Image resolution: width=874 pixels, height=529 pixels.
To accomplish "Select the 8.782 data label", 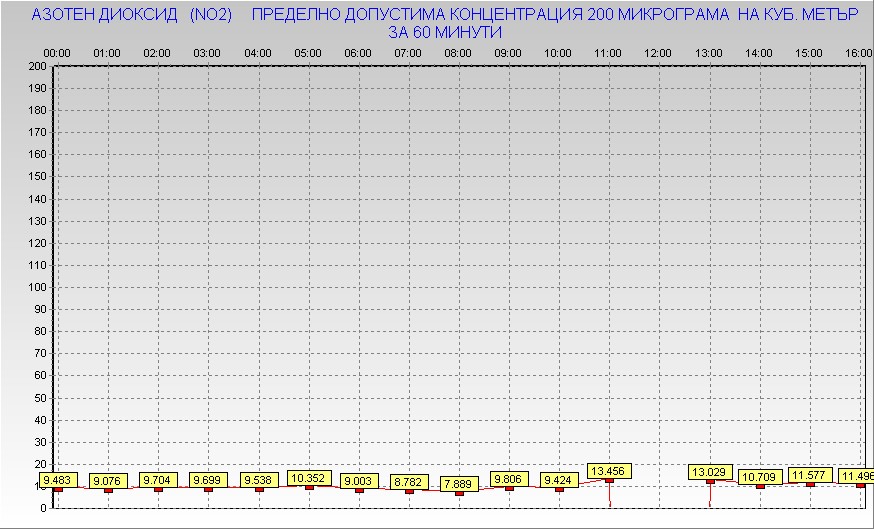I will [x=409, y=482].
